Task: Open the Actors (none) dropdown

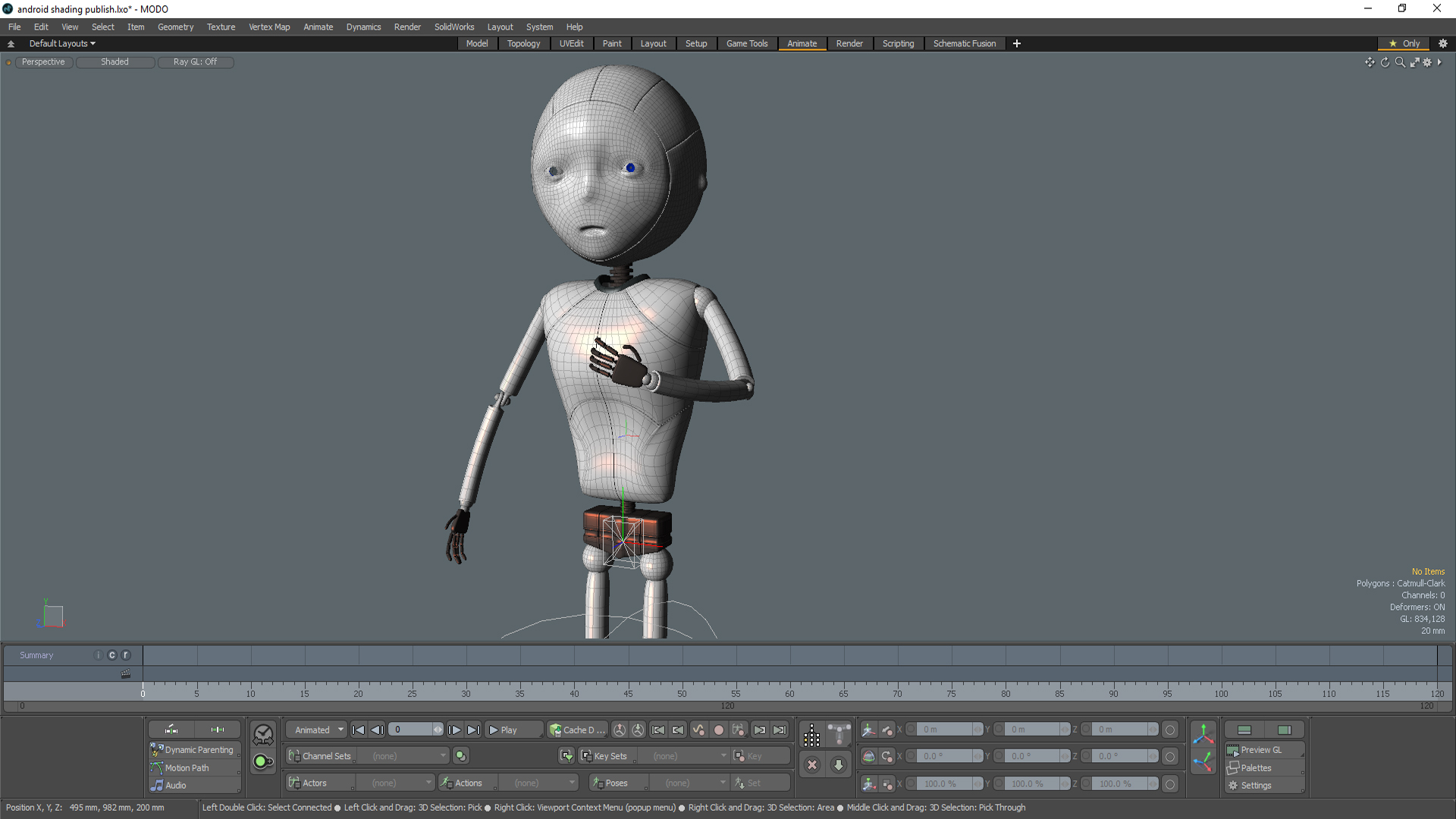Action: coord(394,783)
